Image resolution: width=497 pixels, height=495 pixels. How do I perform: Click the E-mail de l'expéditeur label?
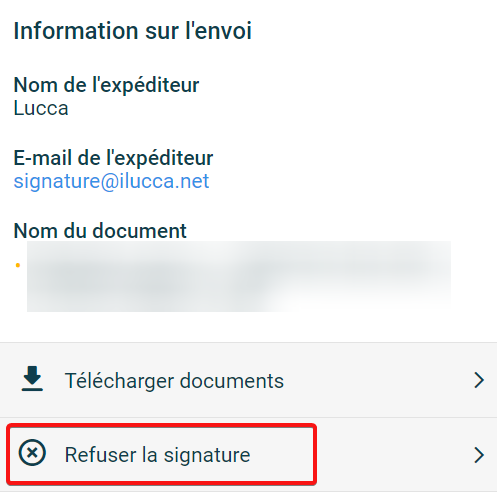coord(113,158)
